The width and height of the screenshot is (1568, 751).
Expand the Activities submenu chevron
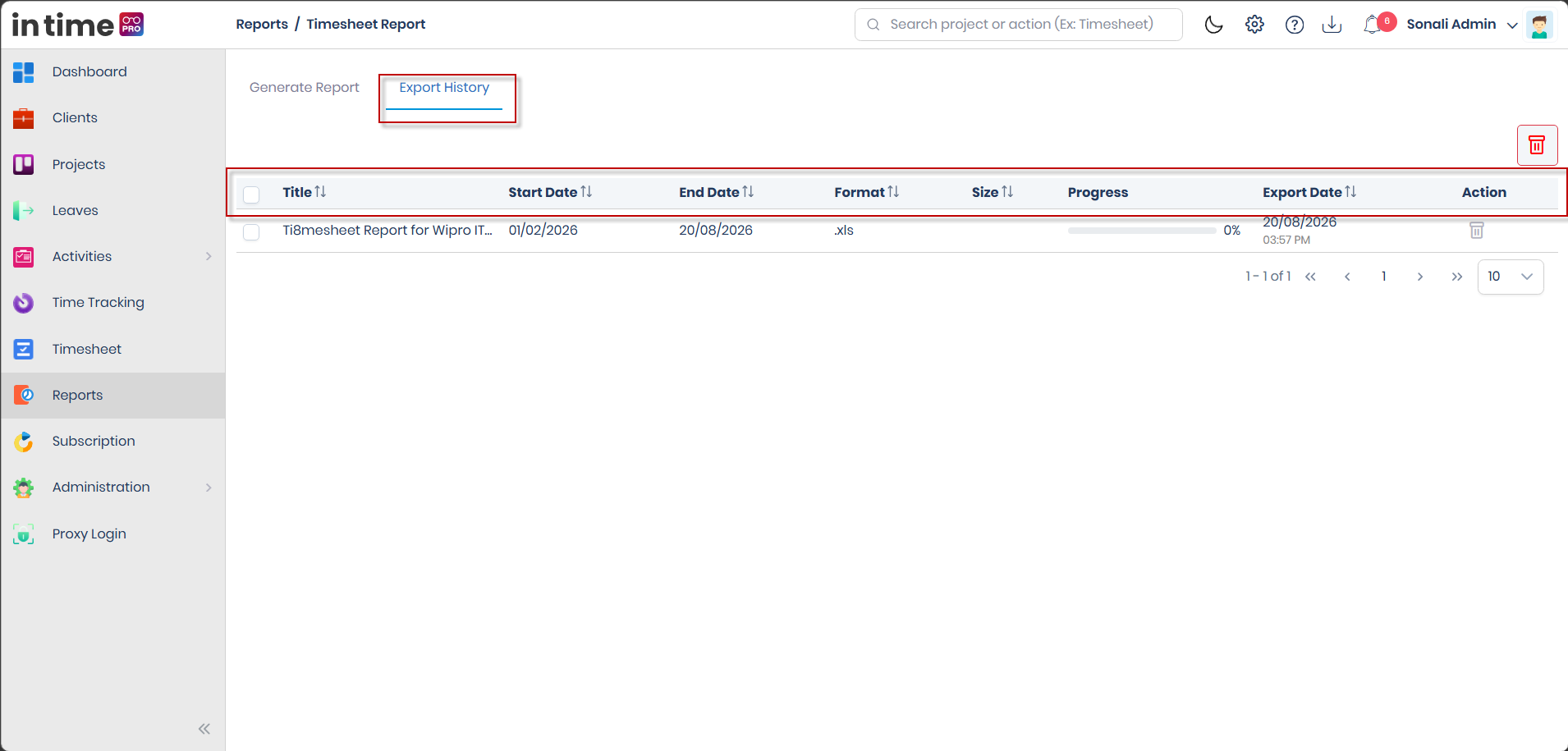(209, 256)
